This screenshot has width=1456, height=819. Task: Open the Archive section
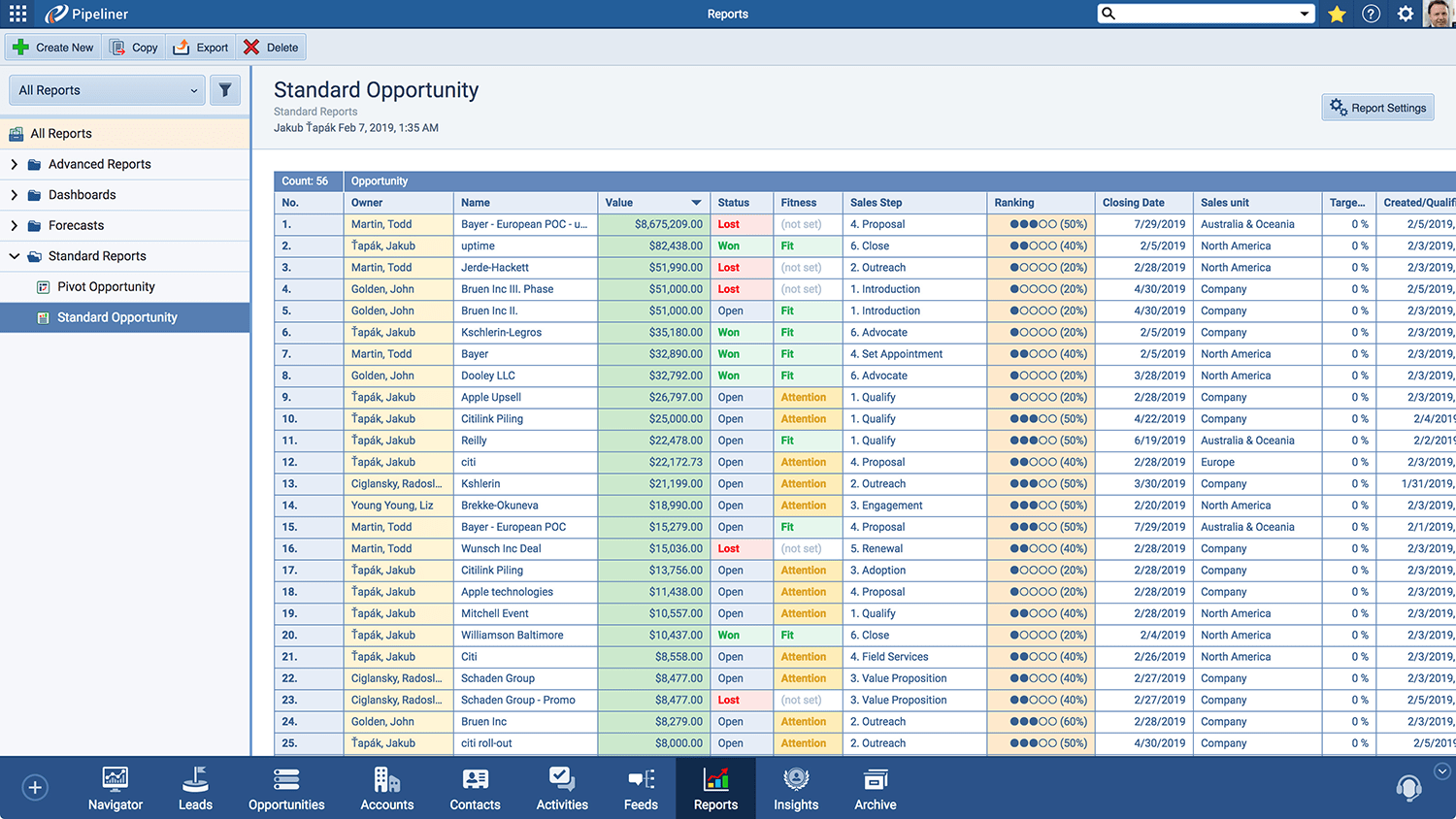click(x=875, y=788)
